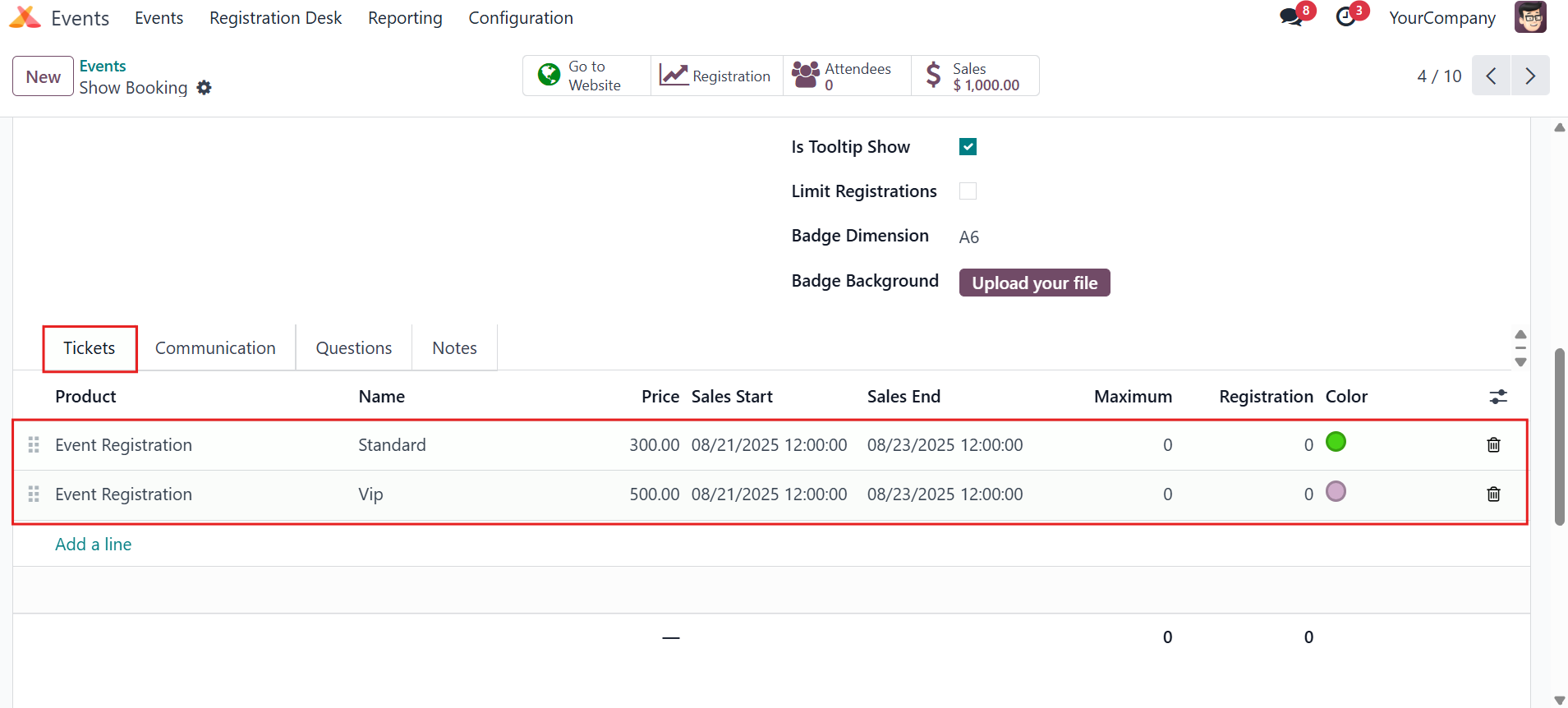Open the activities clock icon
Image resolution: width=1568 pixels, height=708 pixels.
click(x=1345, y=17)
